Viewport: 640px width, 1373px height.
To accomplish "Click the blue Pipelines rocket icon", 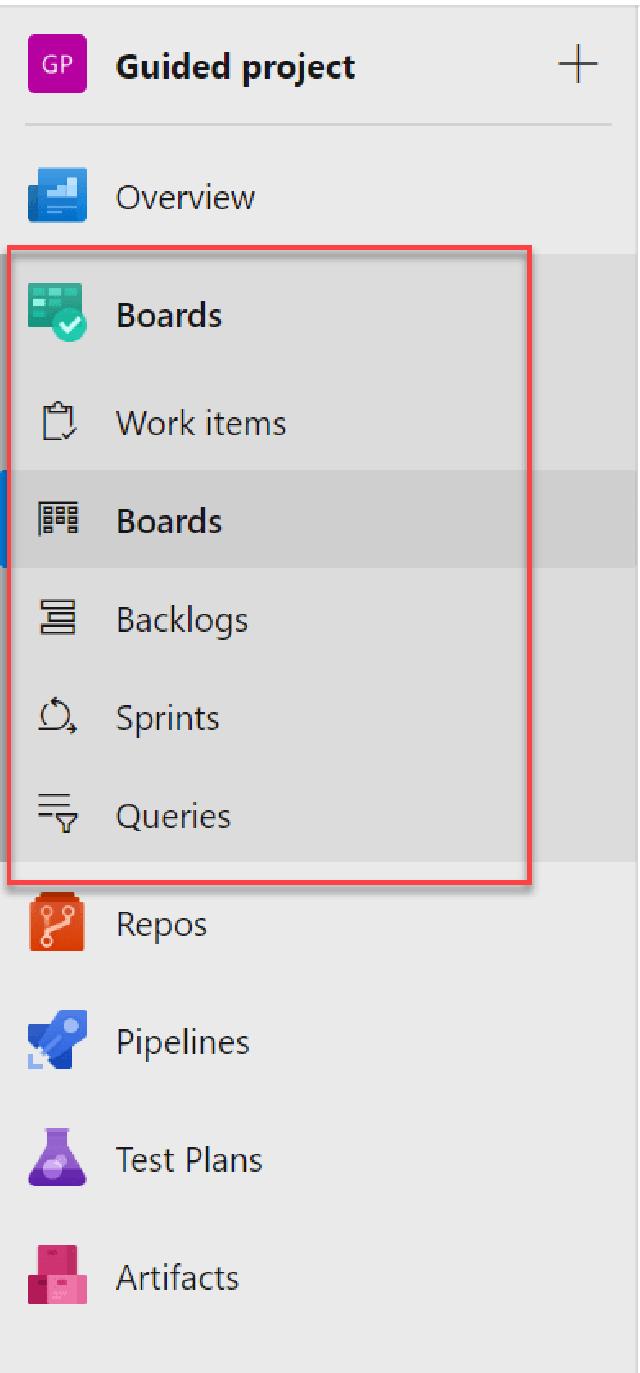I will tap(57, 1041).
